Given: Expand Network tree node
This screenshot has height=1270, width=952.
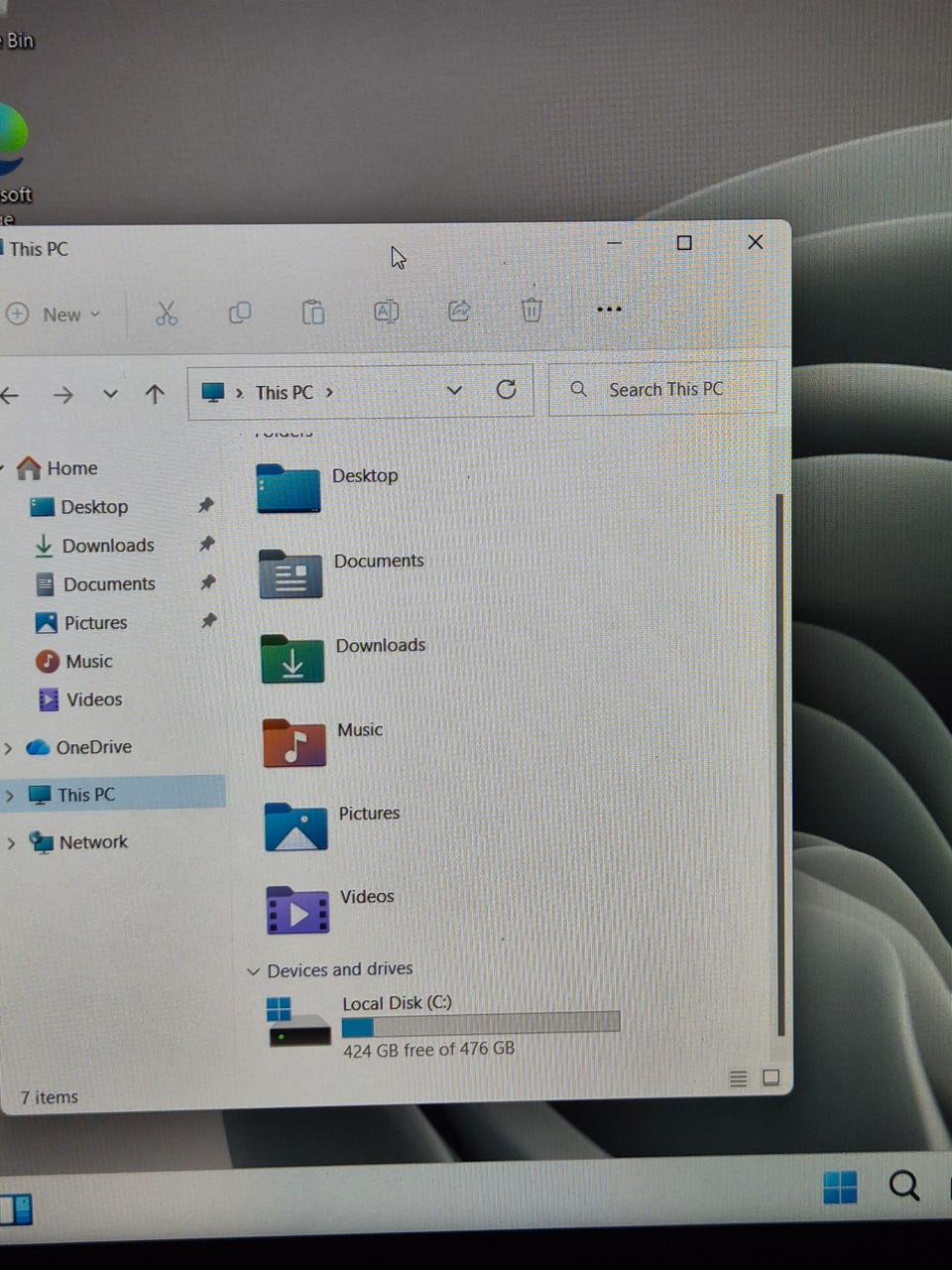Looking at the screenshot, I should (x=11, y=843).
